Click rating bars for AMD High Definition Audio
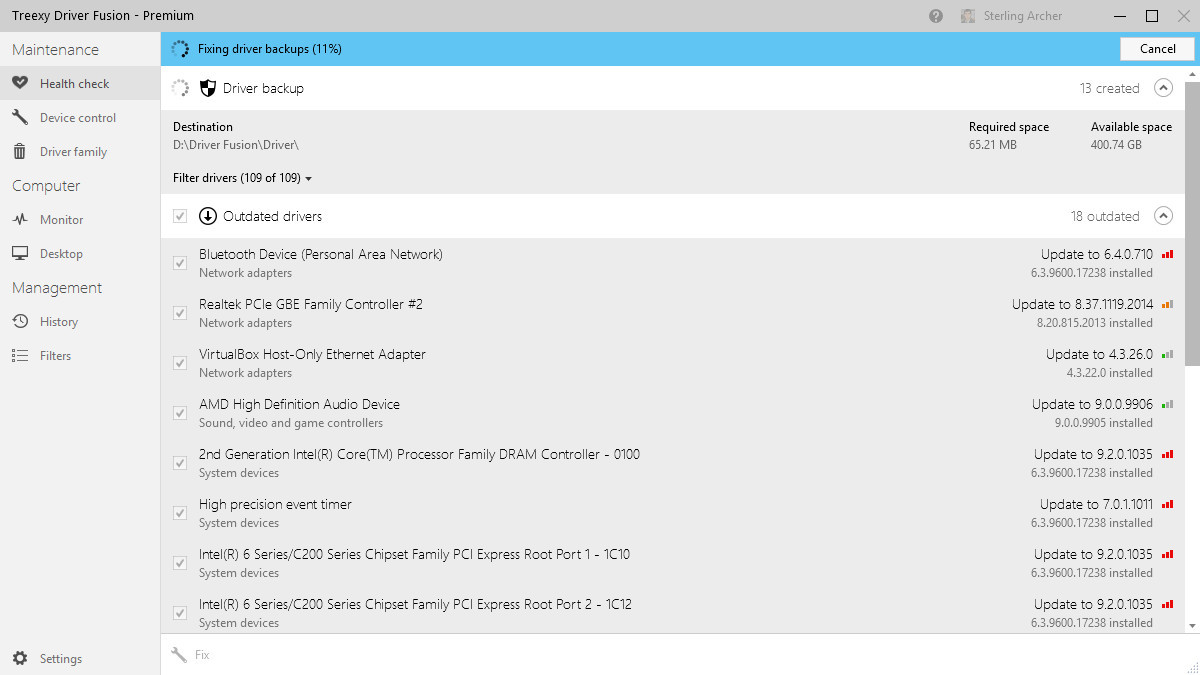The width and height of the screenshot is (1200, 675). point(1168,404)
